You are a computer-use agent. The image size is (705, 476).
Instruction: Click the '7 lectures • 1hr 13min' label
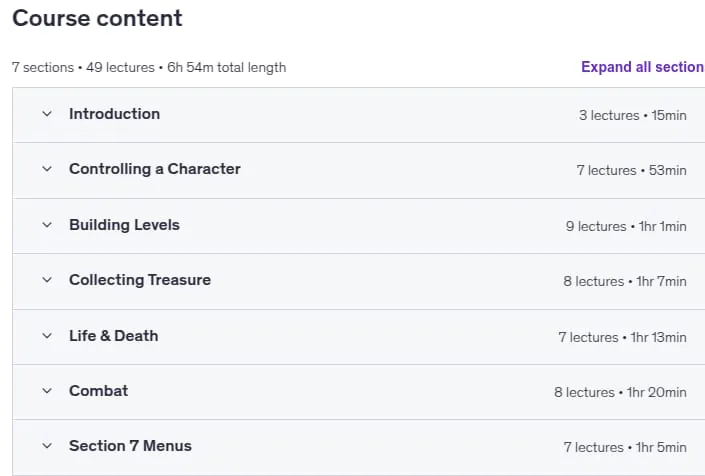(622, 338)
